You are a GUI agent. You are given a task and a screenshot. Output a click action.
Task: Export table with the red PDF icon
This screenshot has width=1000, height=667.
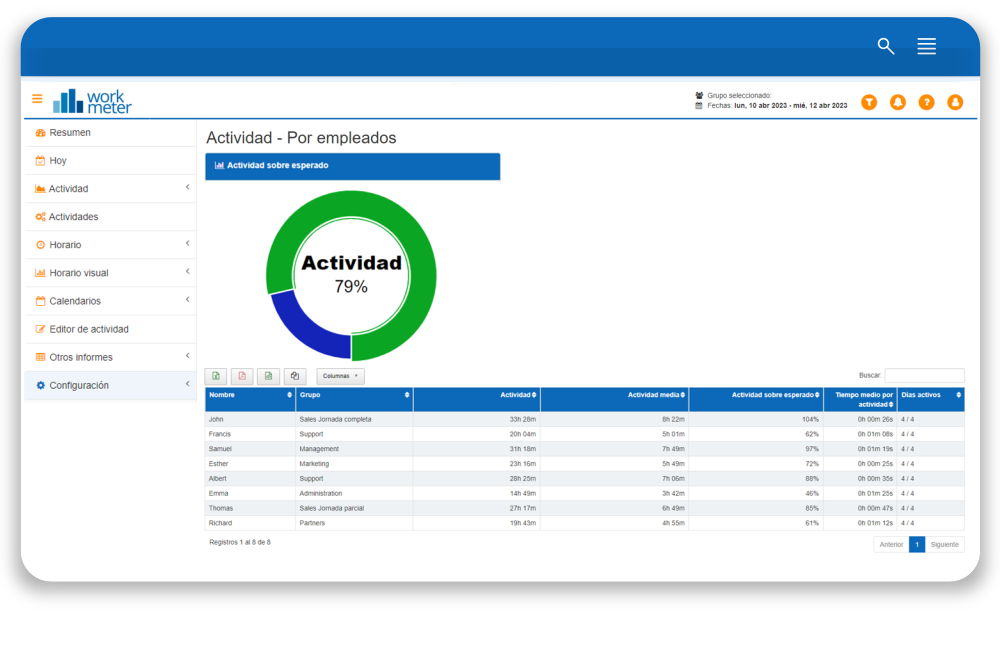point(242,376)
